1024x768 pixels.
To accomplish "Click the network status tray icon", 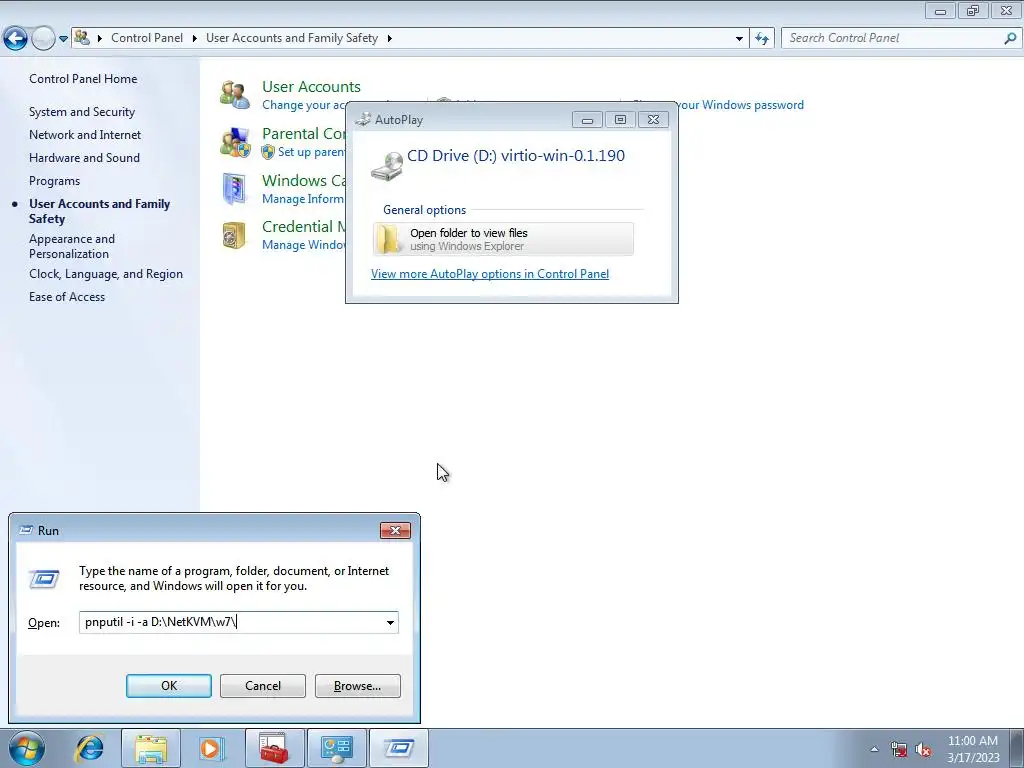I will click(899, 749).
